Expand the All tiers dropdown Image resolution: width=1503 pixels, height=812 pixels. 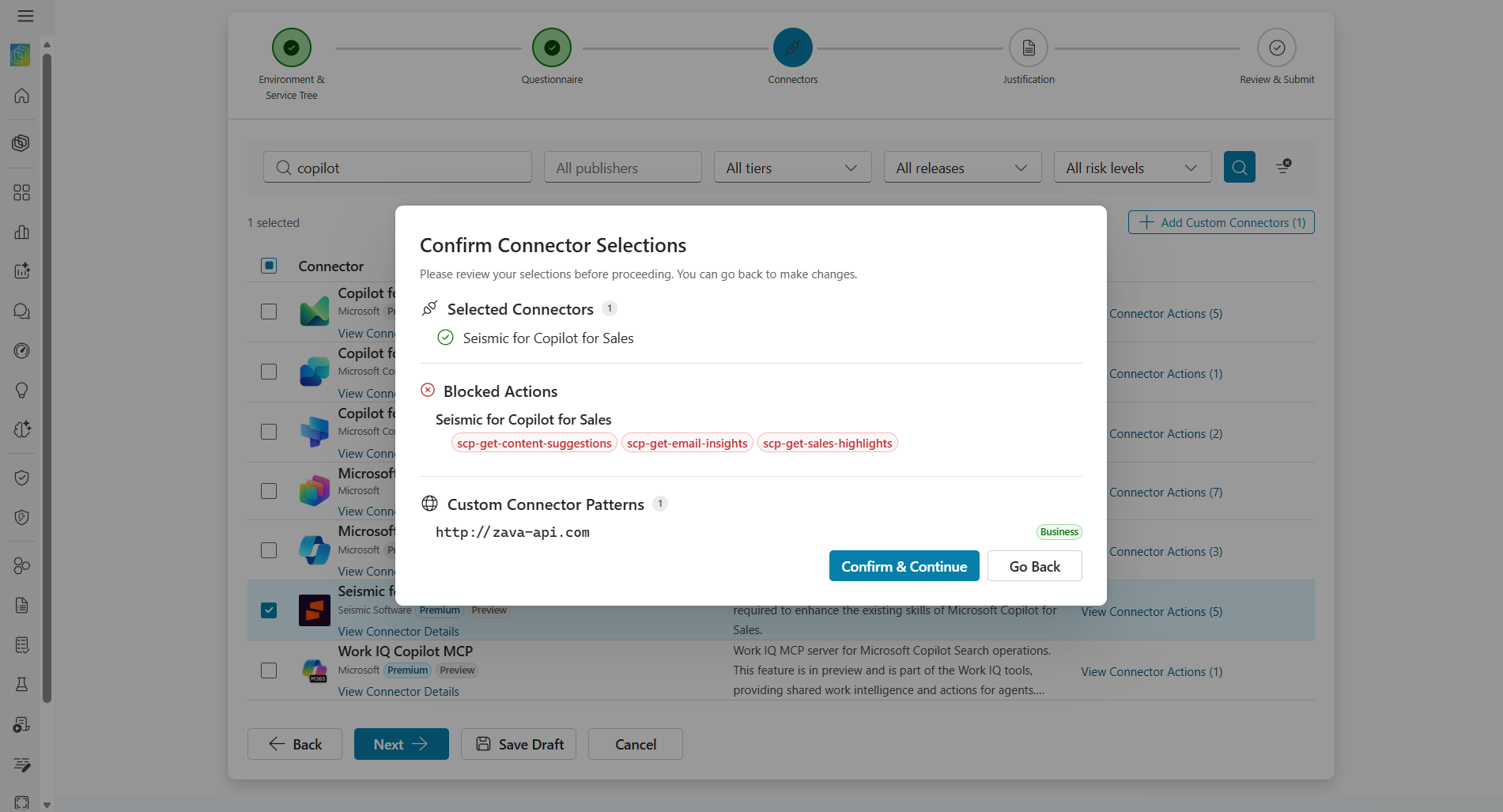click(x=792, y=168)
